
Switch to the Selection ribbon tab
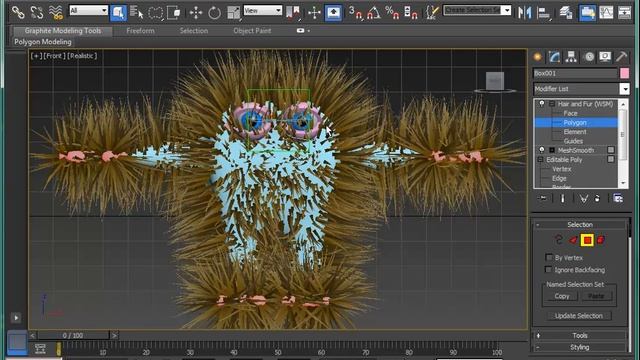coord(194,31)
